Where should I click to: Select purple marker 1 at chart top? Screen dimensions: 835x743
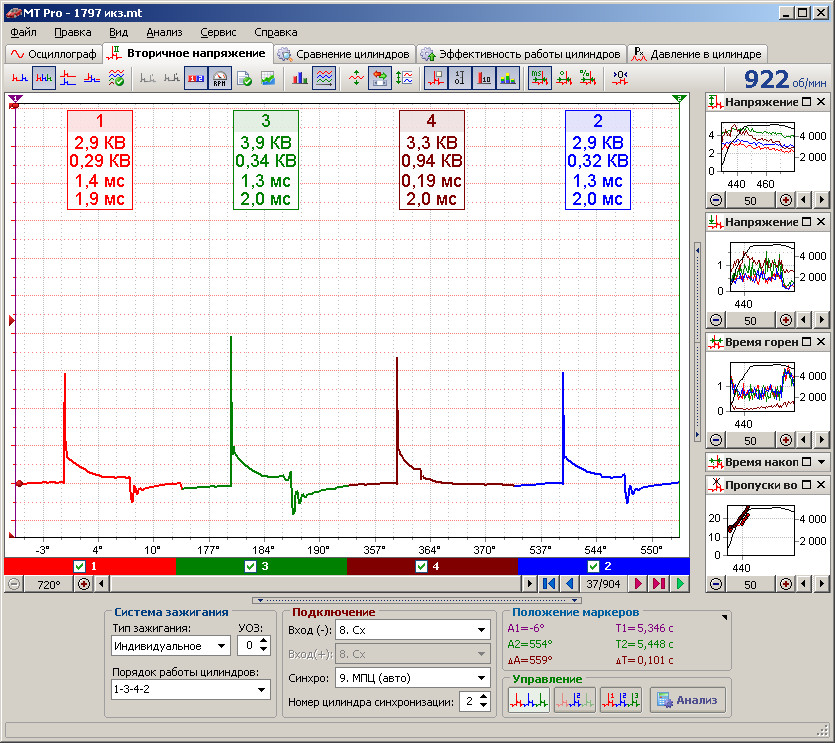[x=15, y=99]
